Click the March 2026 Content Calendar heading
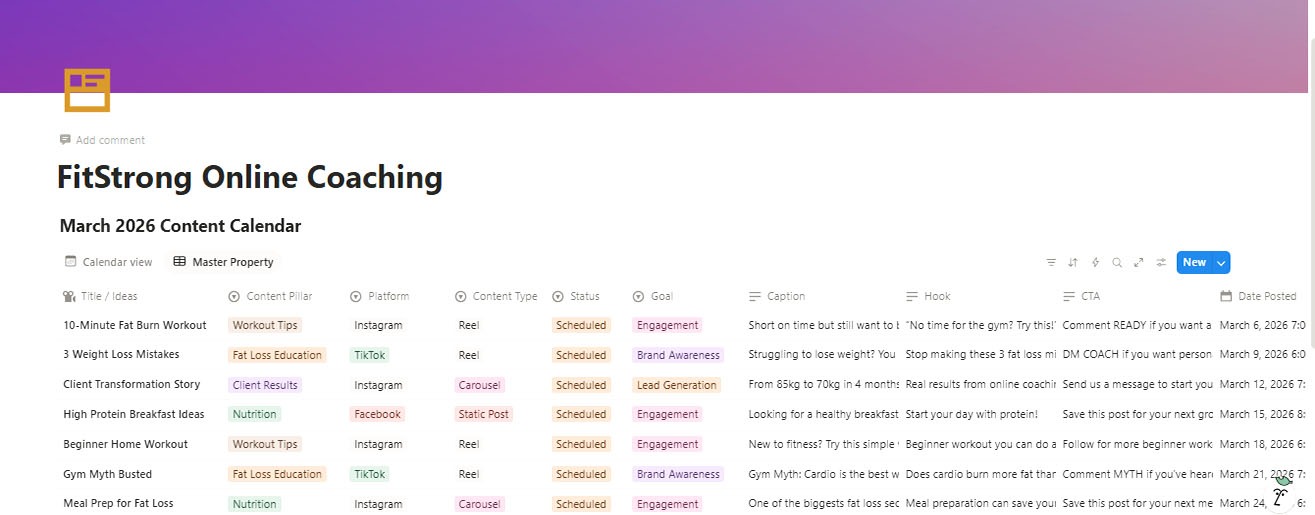The height and width of the screenshot is (515, 1315). coord(180,226)
